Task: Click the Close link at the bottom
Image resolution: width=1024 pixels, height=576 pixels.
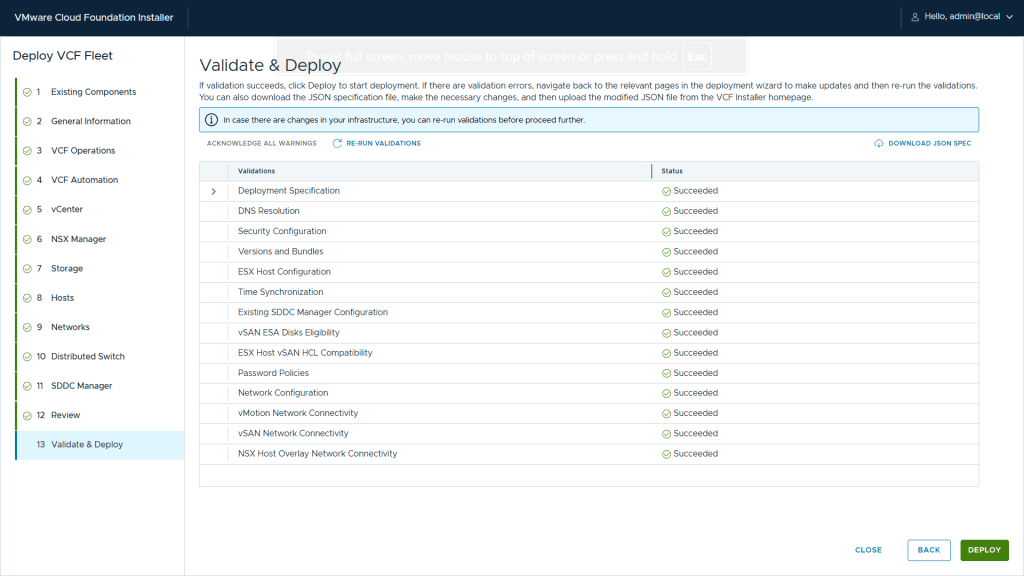Action: [868, 550]
